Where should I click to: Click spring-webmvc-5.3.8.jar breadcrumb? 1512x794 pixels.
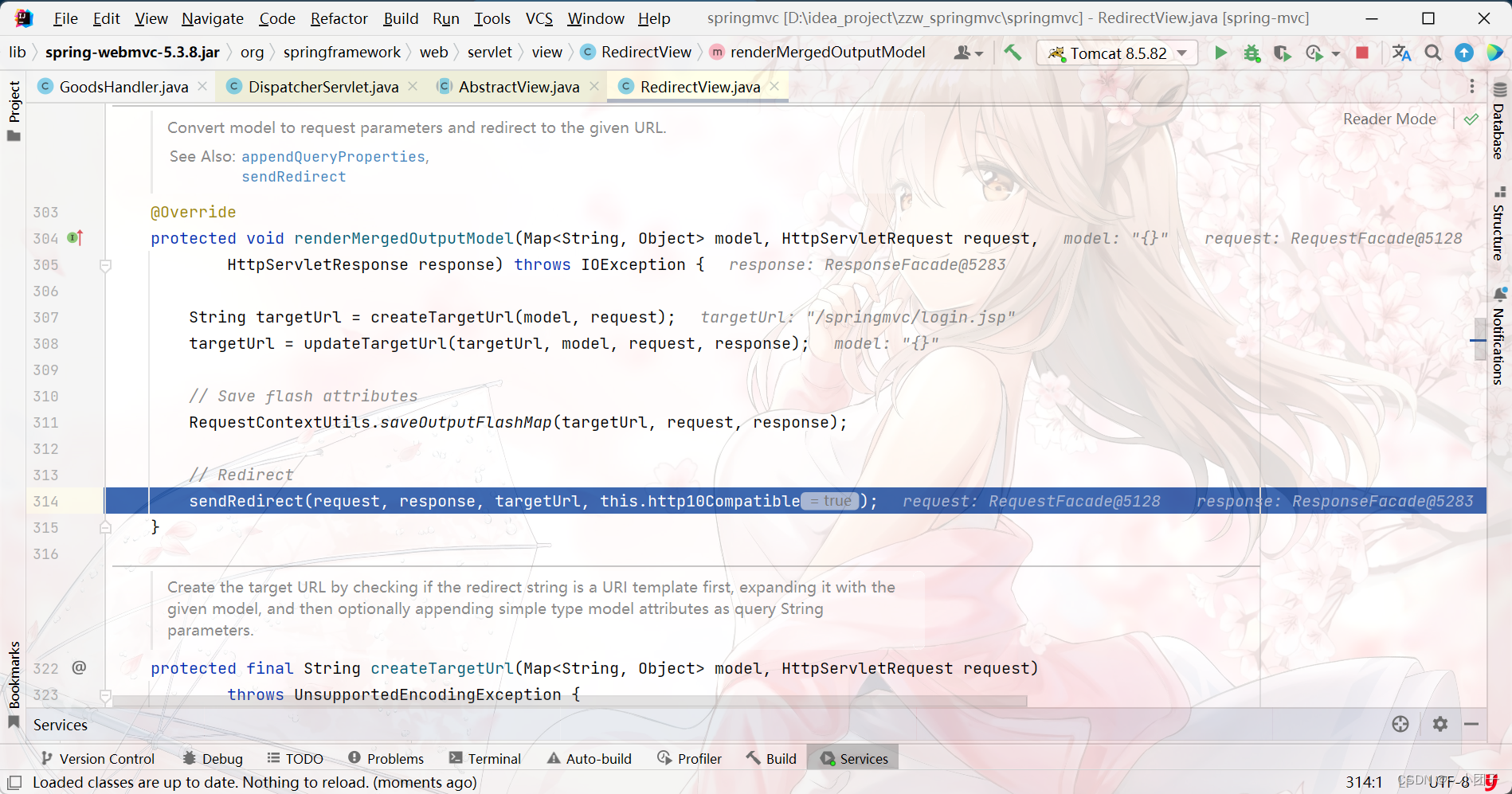[x=132, y=52]
